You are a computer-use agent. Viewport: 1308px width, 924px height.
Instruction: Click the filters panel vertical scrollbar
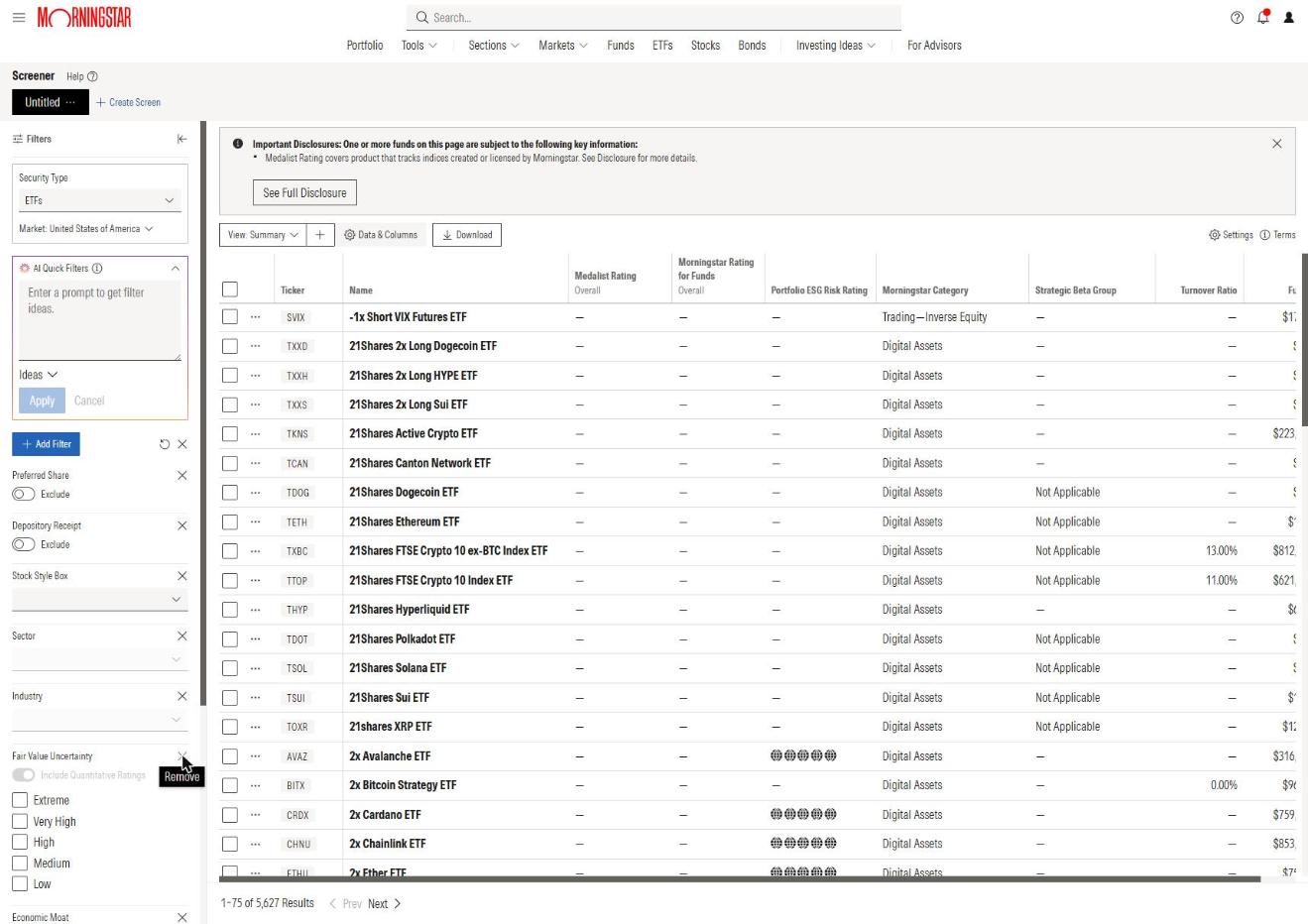tap(203, 413)
